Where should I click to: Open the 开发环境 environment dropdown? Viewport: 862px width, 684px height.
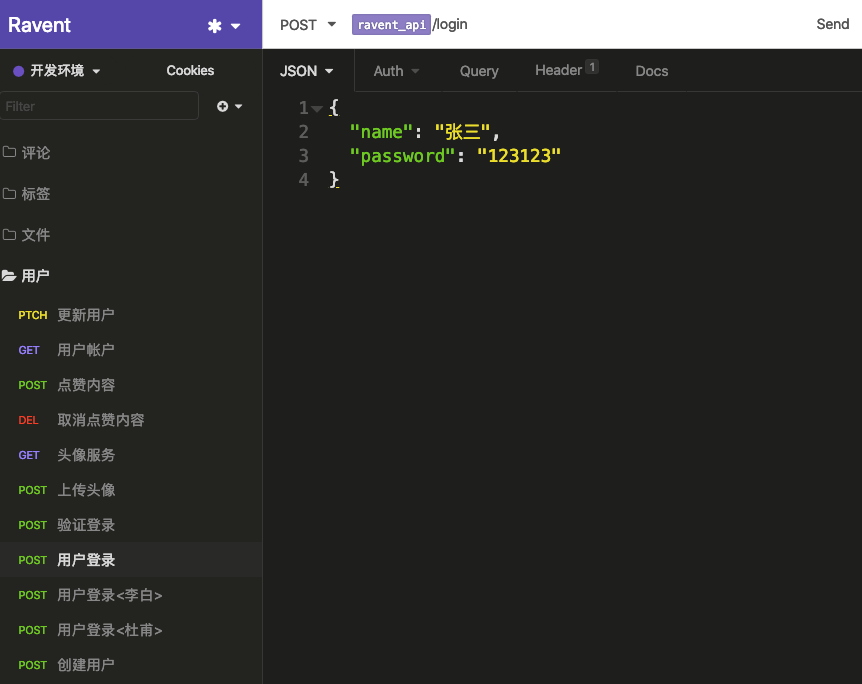[x=57, y=70]
